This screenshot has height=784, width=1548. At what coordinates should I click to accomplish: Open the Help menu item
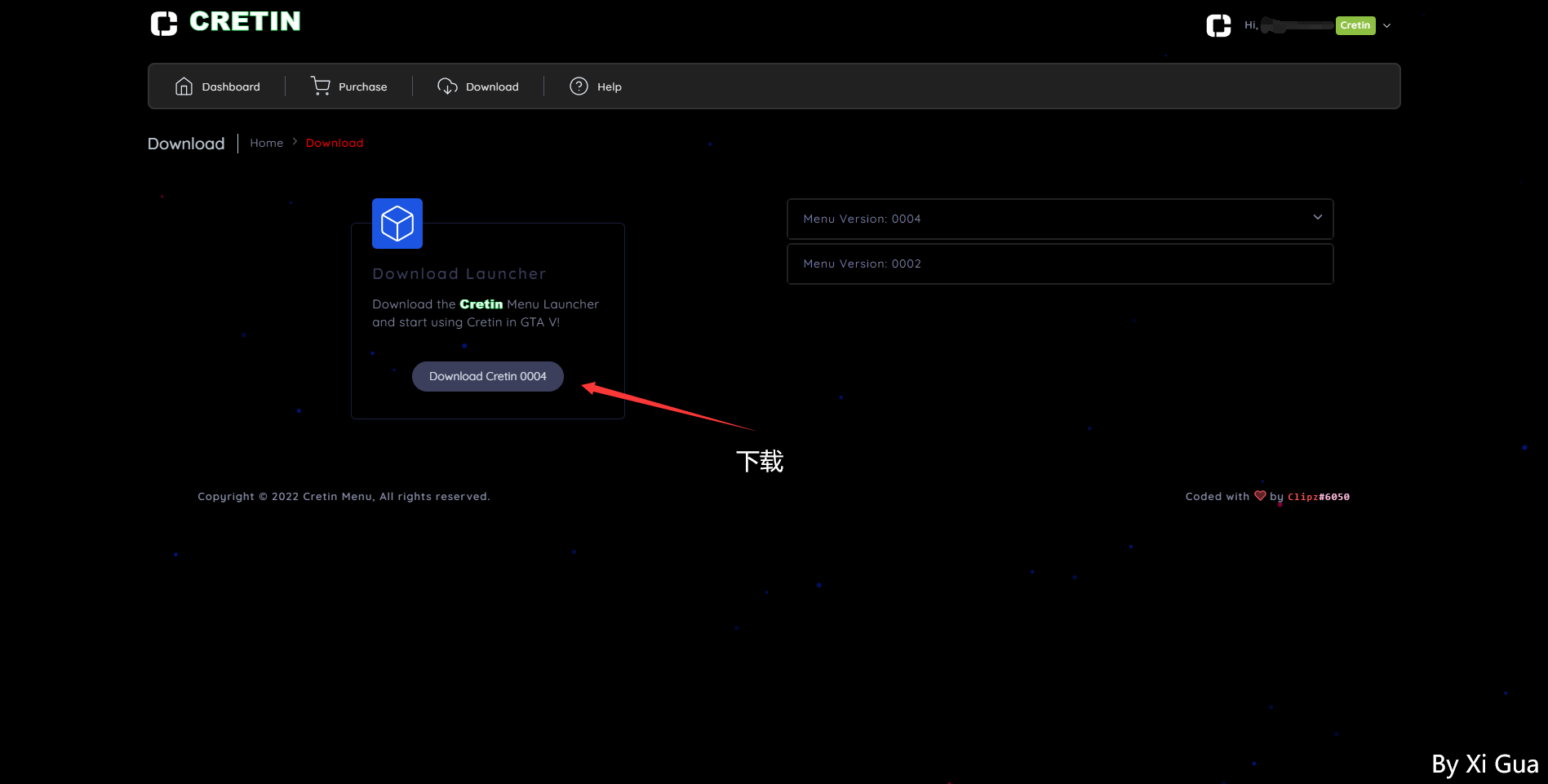pos(596,86)
